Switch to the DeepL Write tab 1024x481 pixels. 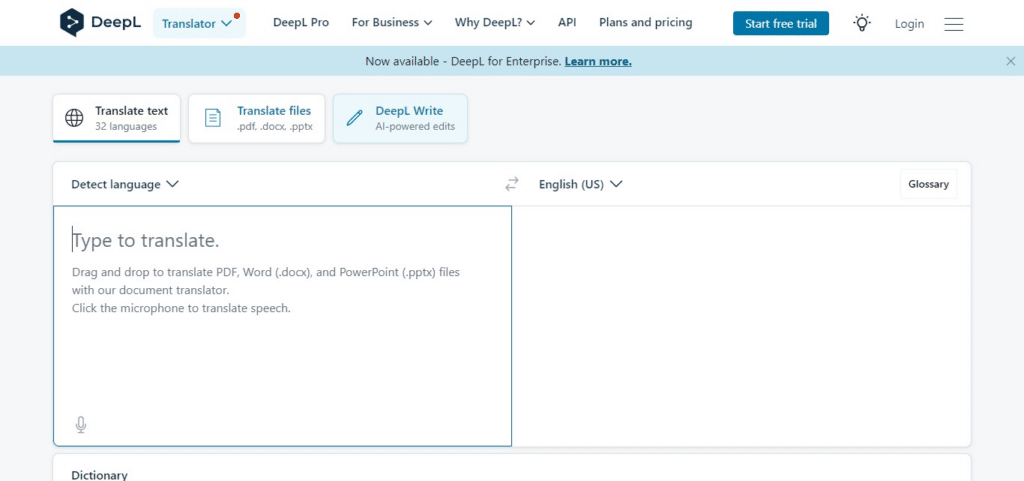pos(400,118)
